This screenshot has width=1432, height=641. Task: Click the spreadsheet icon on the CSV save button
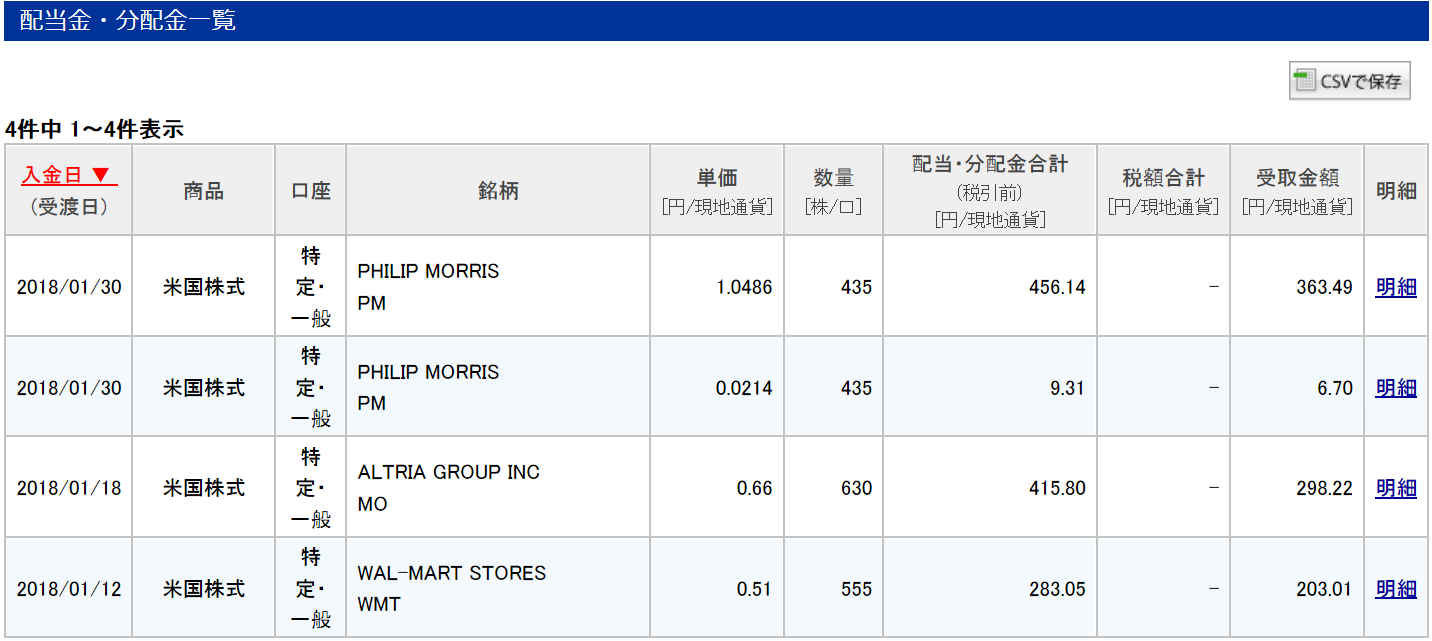point(1304,81)
